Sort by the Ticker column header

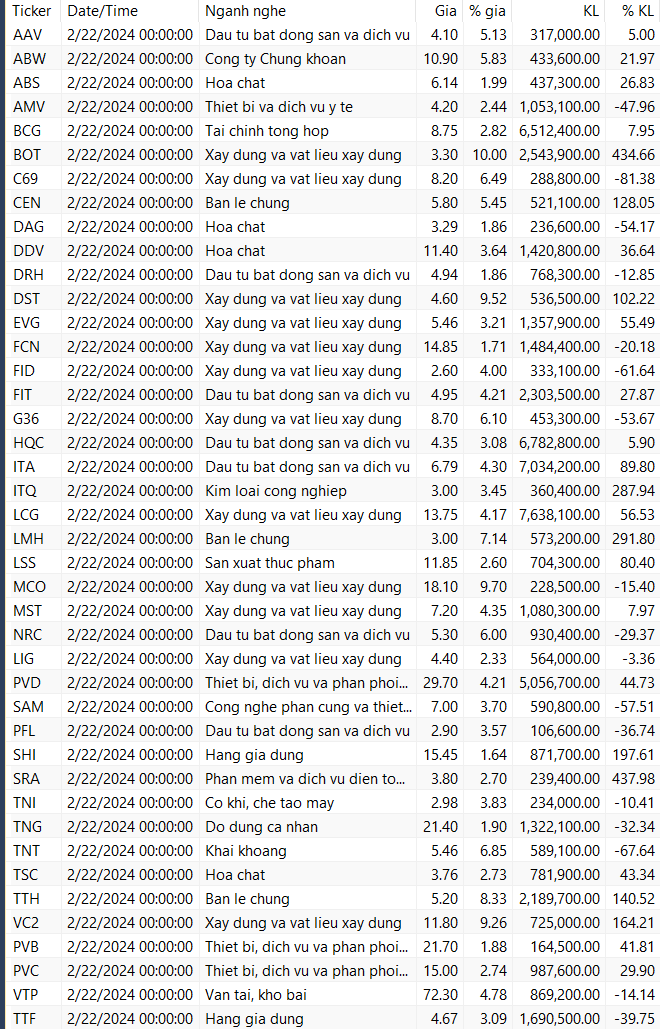pos(32,11)
